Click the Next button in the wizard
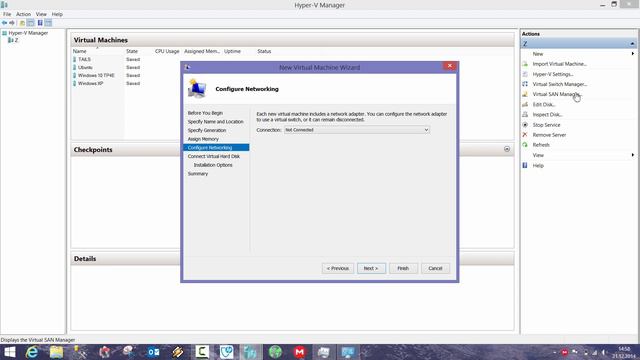 pyautogui.click(x=371, y=268)
